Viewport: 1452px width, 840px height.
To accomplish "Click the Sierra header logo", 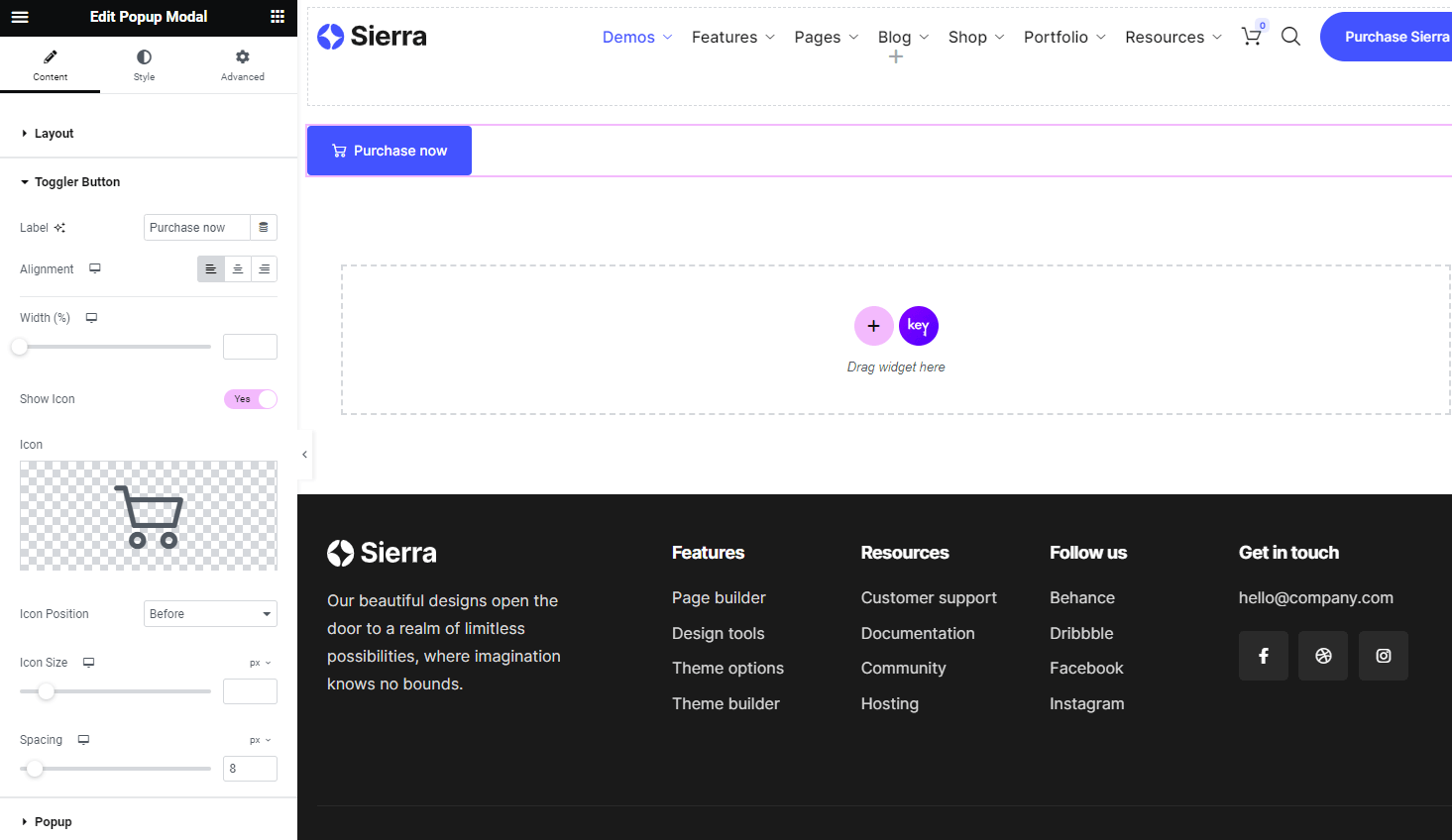I will click(372, 37).
